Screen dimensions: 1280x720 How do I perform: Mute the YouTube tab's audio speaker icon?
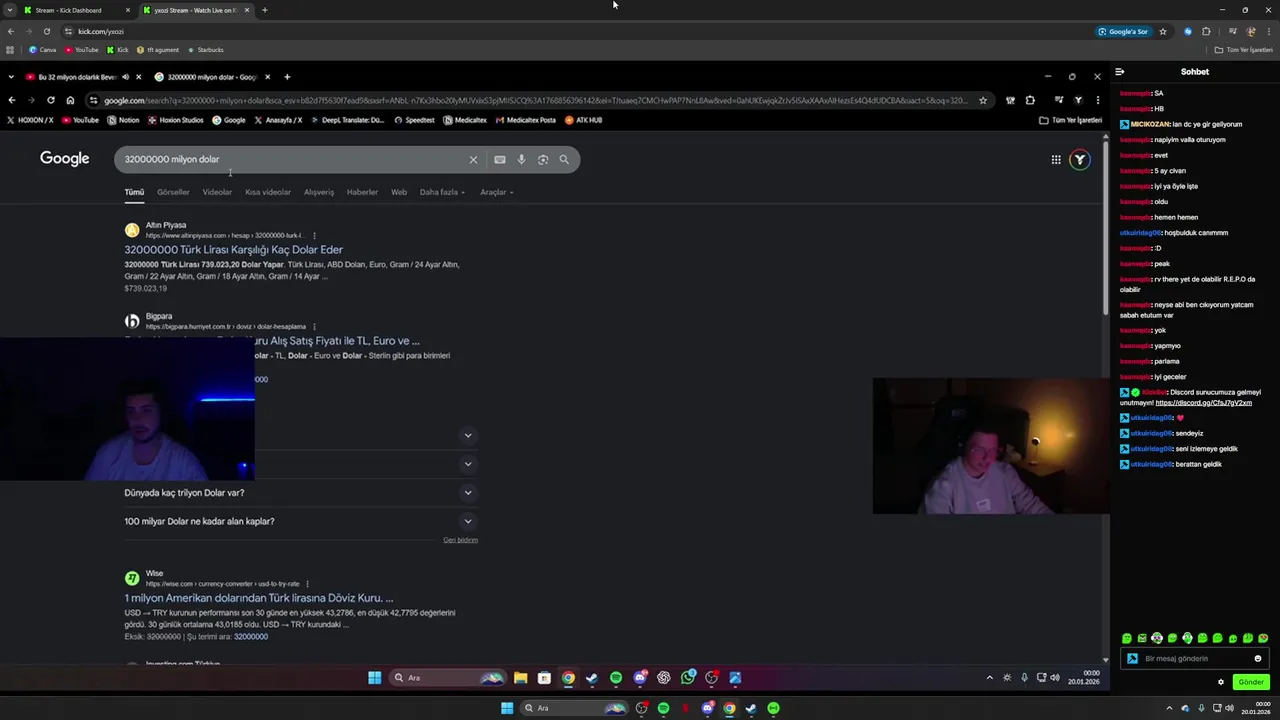[125, 77]
